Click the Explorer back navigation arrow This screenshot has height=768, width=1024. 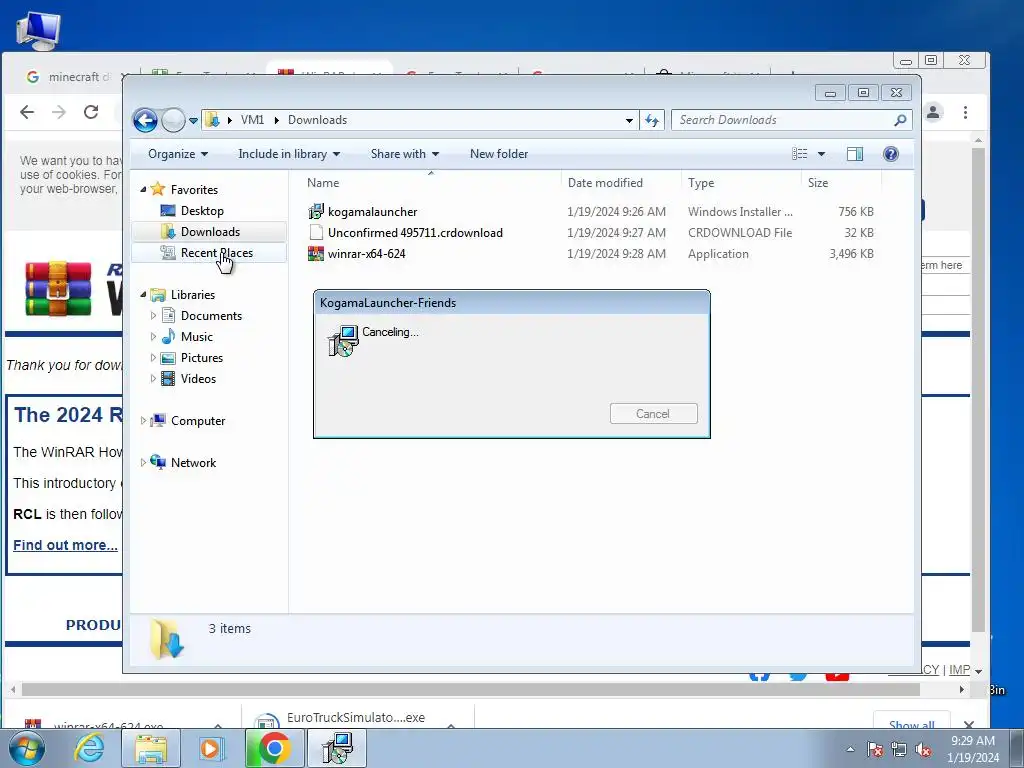pos(145,120)
